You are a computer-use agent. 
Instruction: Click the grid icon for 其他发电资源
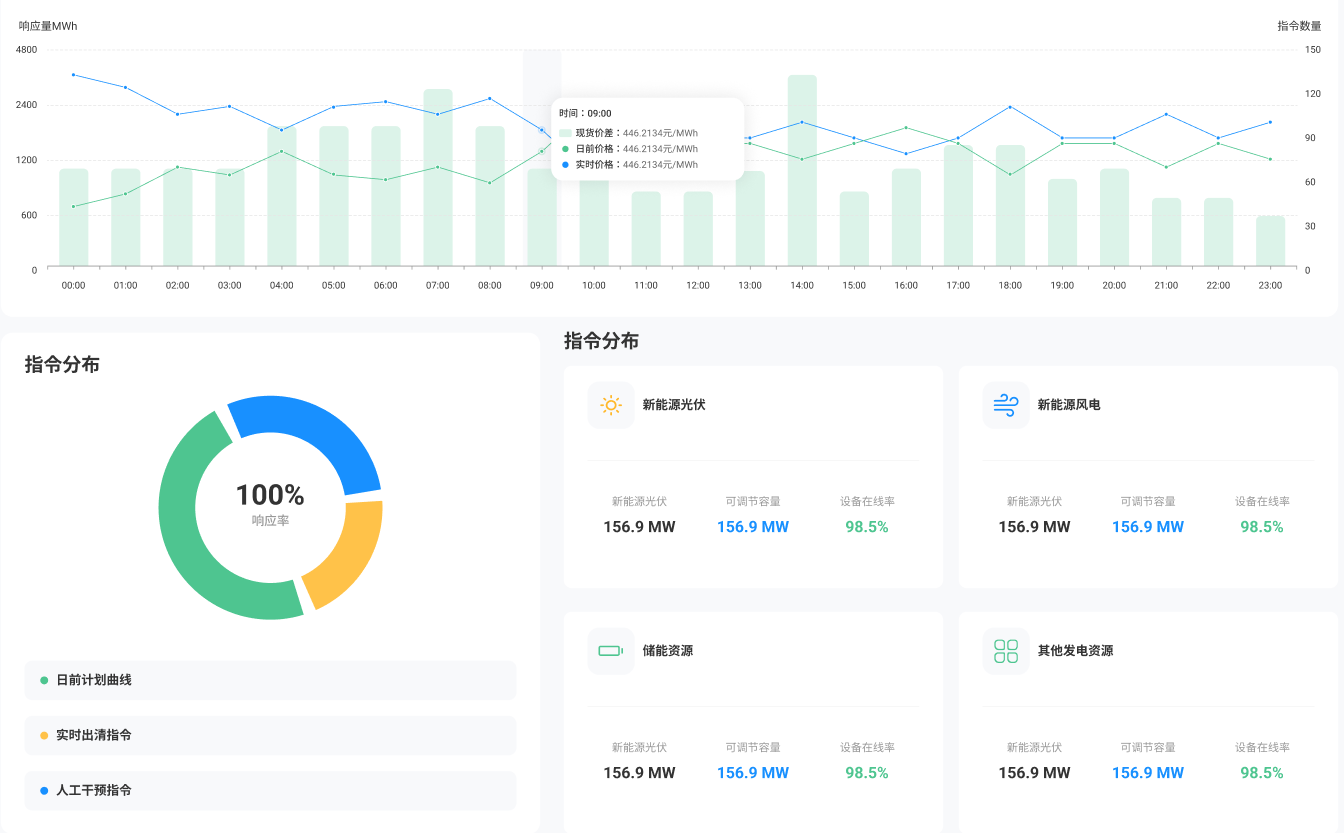click(1006, 651)
